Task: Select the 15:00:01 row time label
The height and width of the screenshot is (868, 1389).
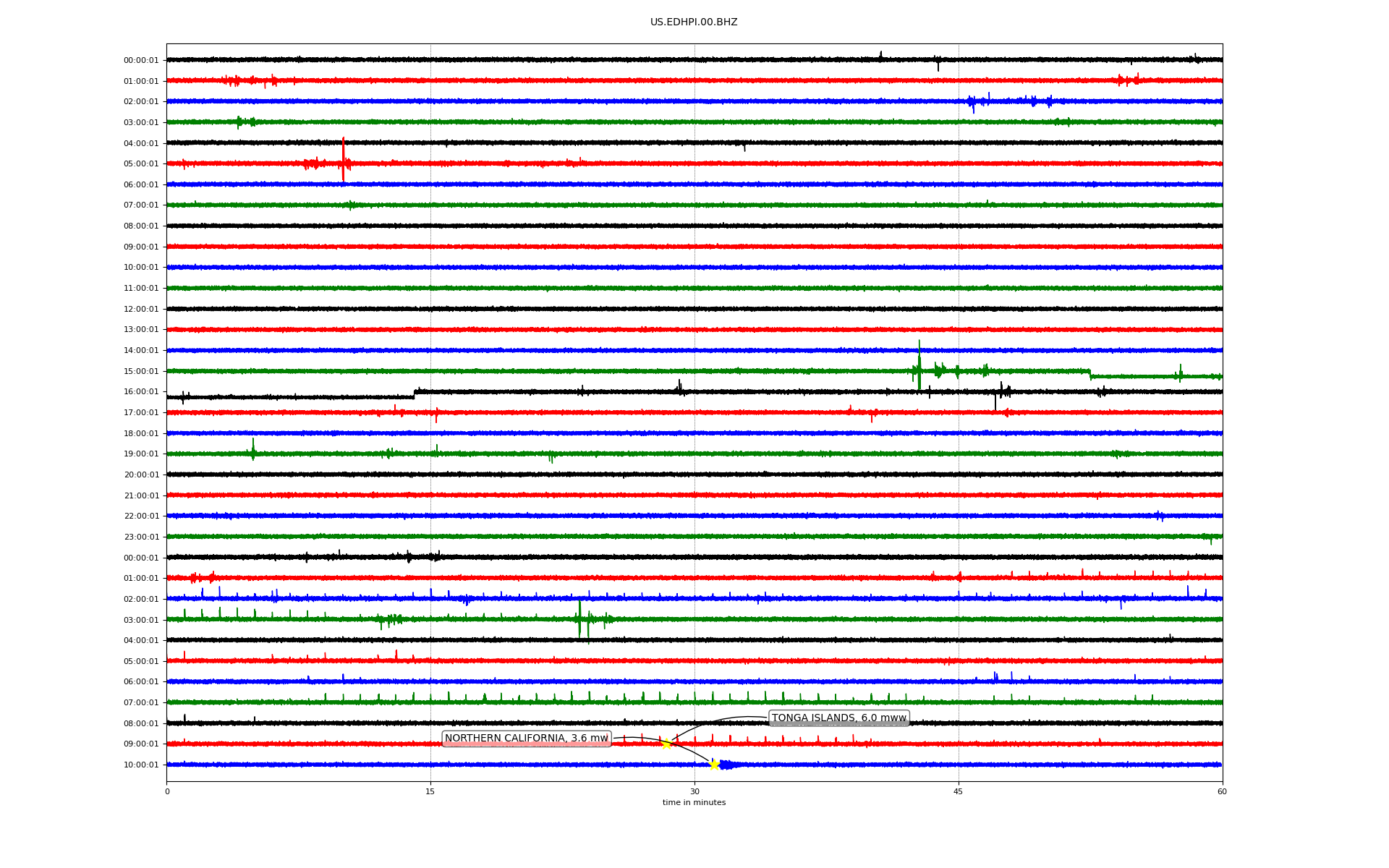Action: point(141,372)
